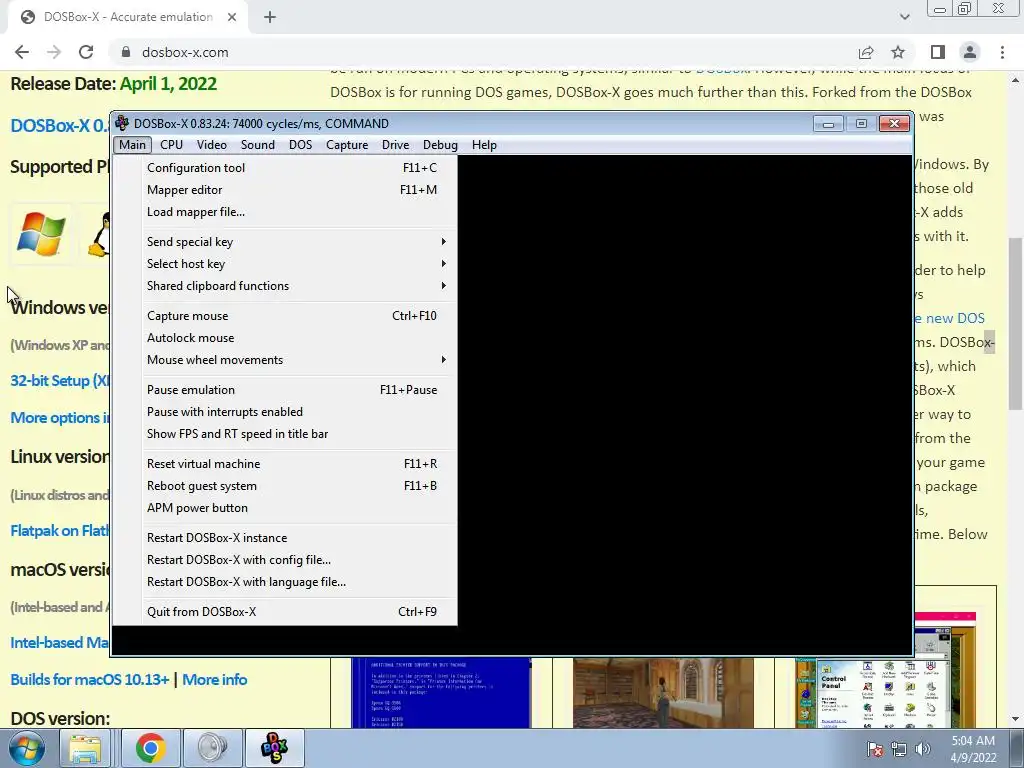This screenshot has width=1024, height=768.
Task: Open More info link for macOS
Action: click(215, 680)
